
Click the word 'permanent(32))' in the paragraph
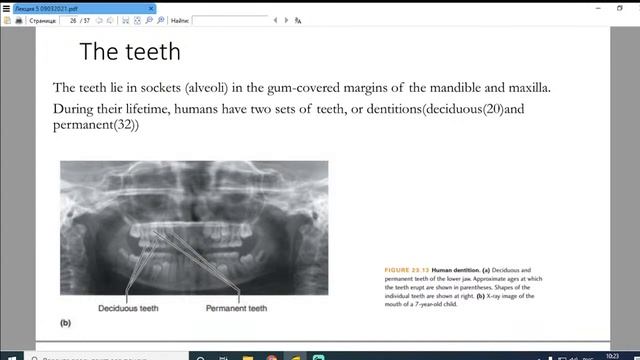click(96, 124)
